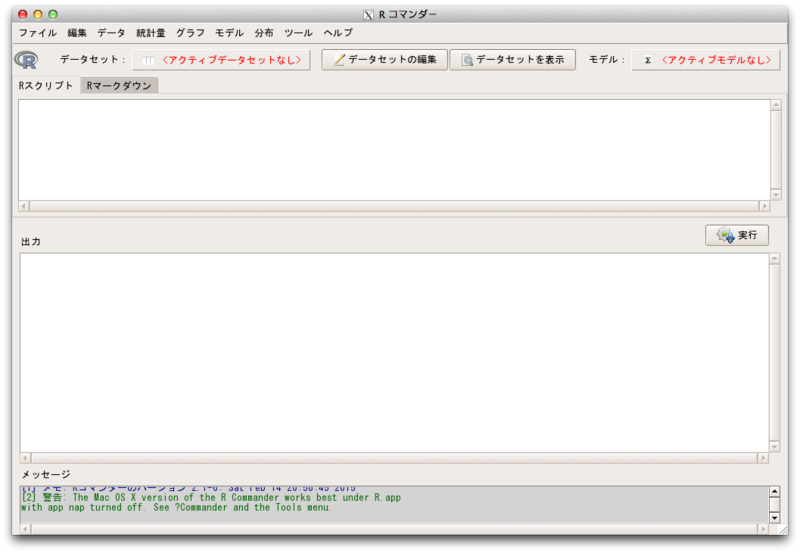Screen dimensions: 800x553
Task: Click the window resize grip icon
Action: coord(783,530)
